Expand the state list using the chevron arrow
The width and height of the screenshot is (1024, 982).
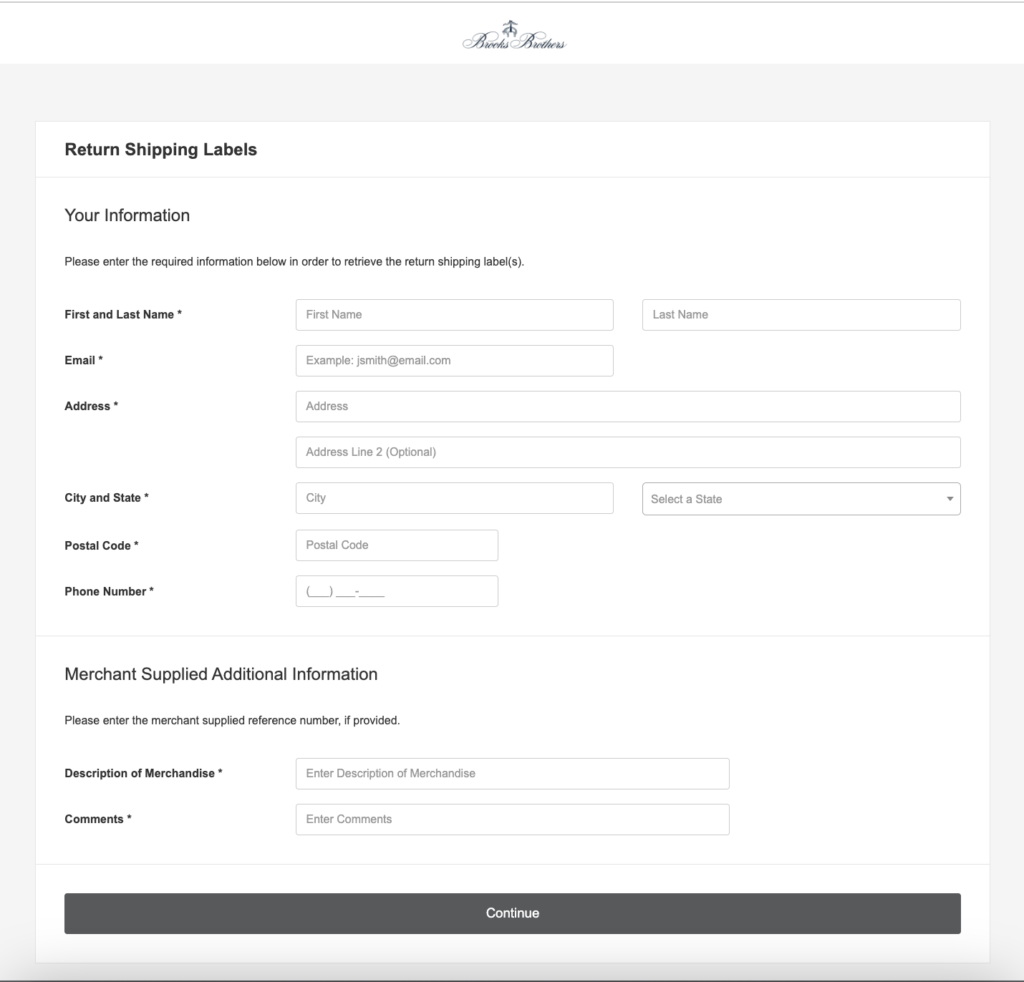pos(948,498)
